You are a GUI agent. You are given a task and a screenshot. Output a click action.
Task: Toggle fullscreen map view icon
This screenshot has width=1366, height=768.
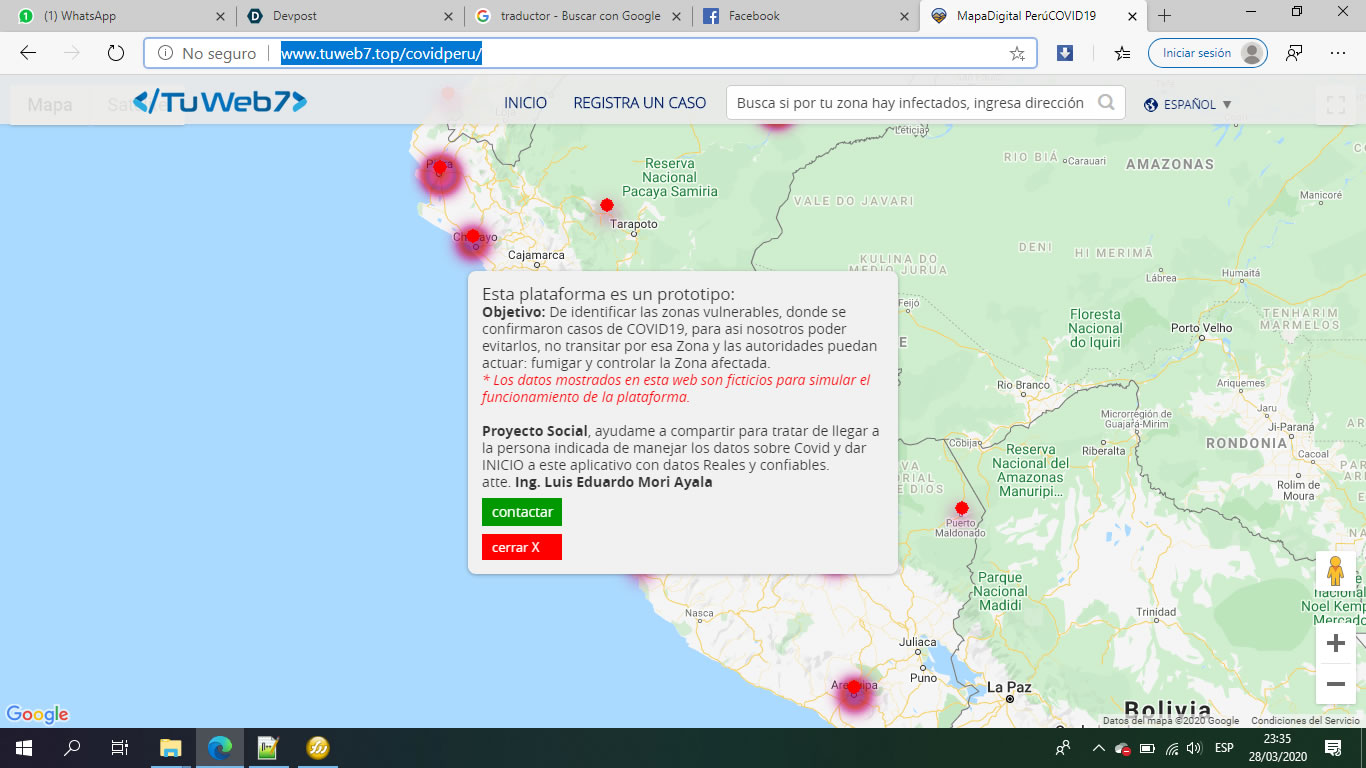1335,105
